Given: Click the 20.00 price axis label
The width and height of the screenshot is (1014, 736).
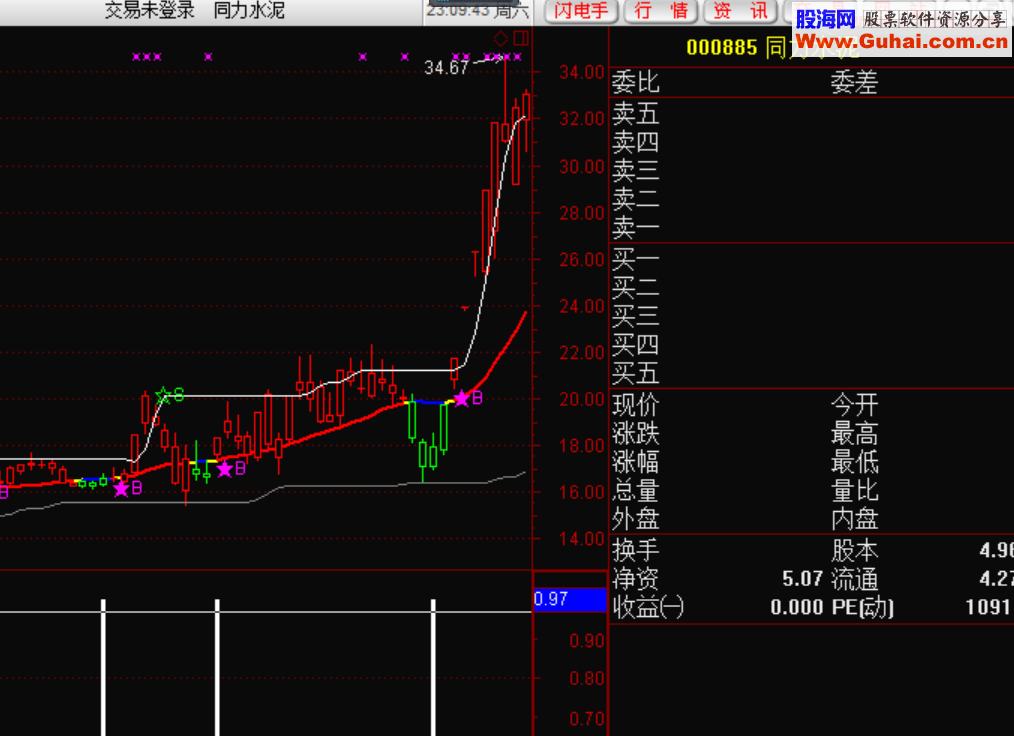Looking at the screenshot, I should 581,399.
